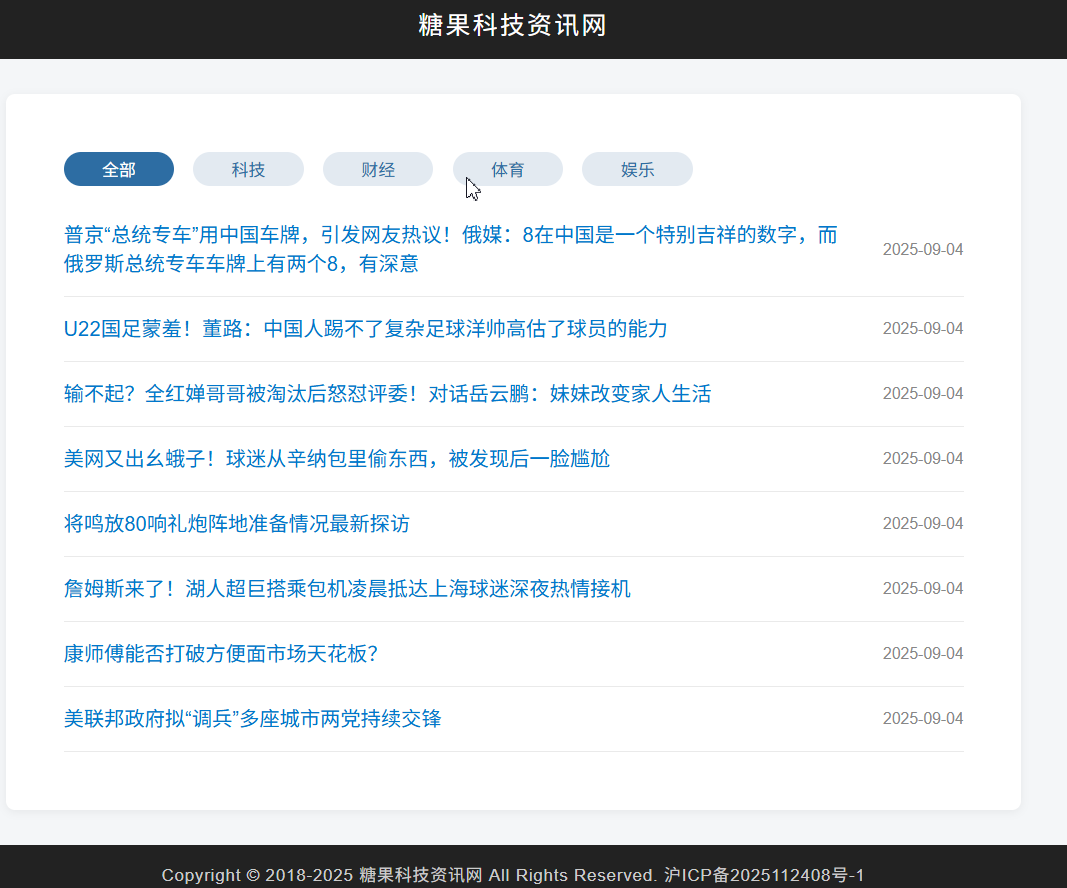The image size is (1067, 888).
Task: Show 娱乐 category news
Action: (637, 169)
